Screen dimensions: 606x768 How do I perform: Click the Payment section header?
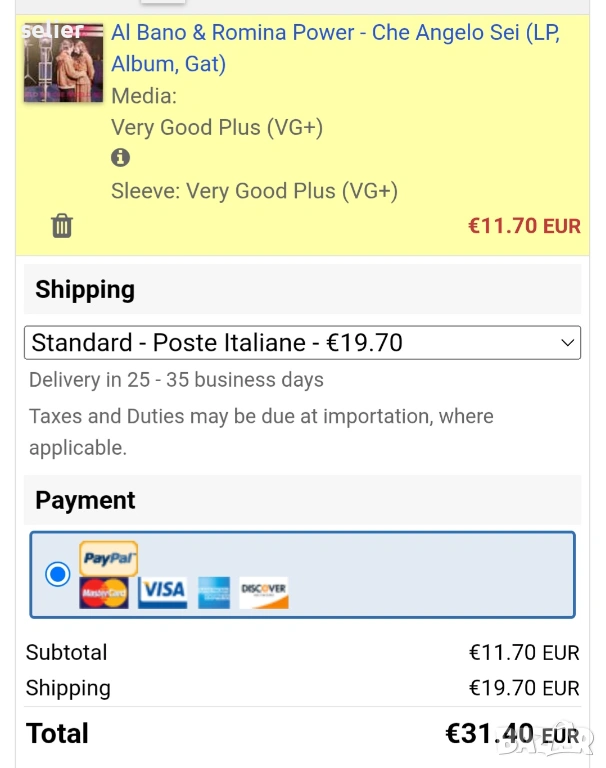click(x=85, y=500)
